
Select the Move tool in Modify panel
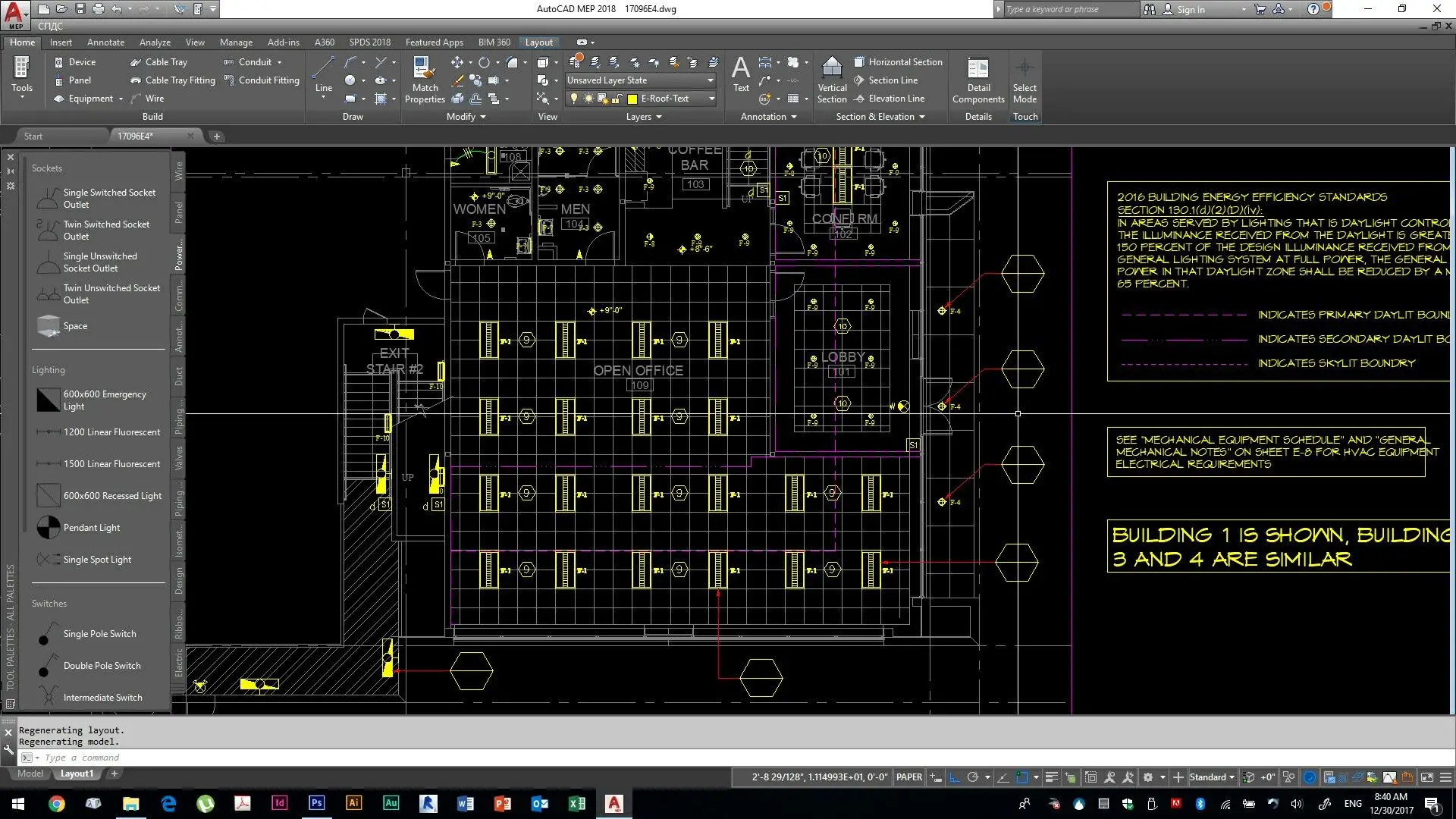tap(457, 62)
